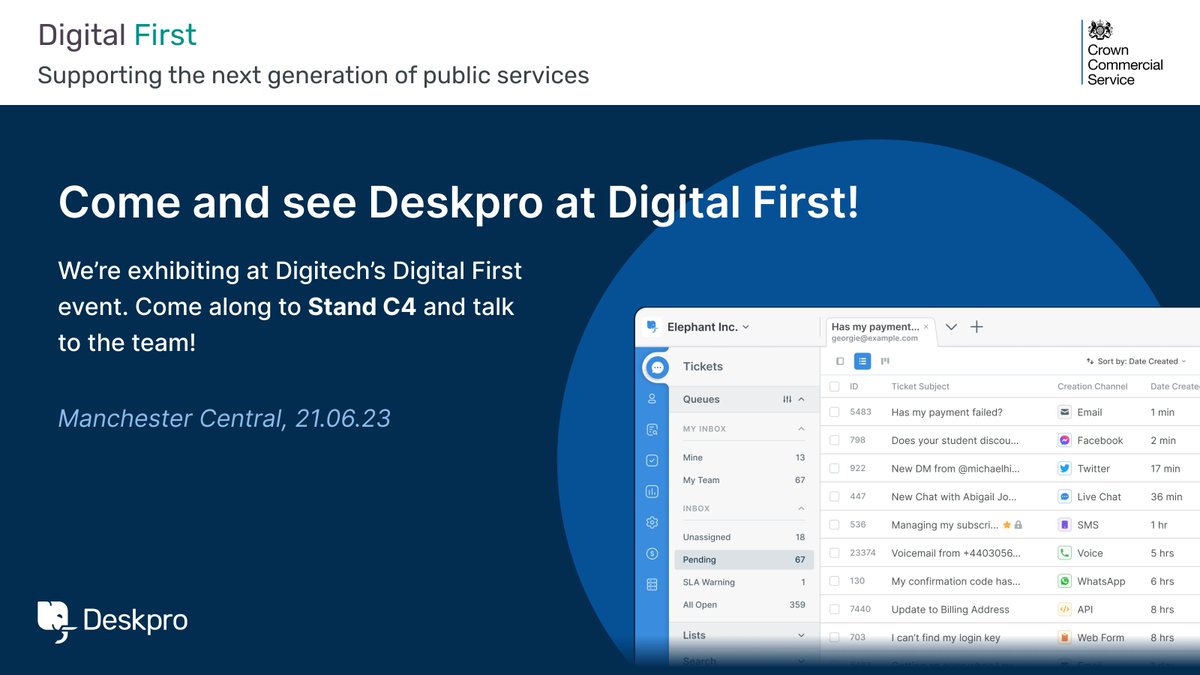The height and width of the screenshot is (675, 1200).
Task: Click the lock icon on ticket 536
Action: click(x=1018, y=524)
